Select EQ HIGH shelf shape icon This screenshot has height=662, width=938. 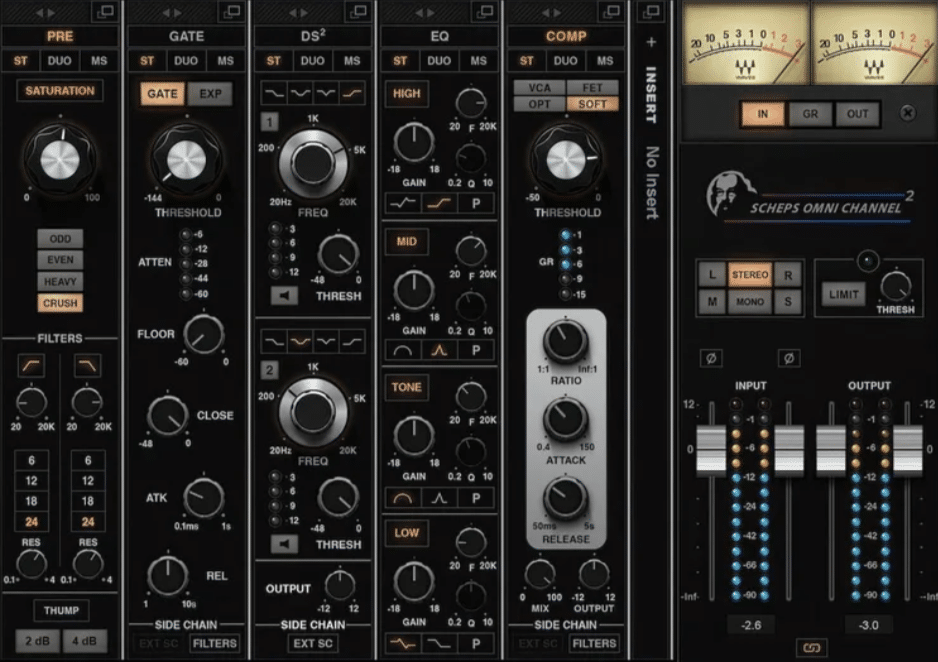[x=440, y=203]
